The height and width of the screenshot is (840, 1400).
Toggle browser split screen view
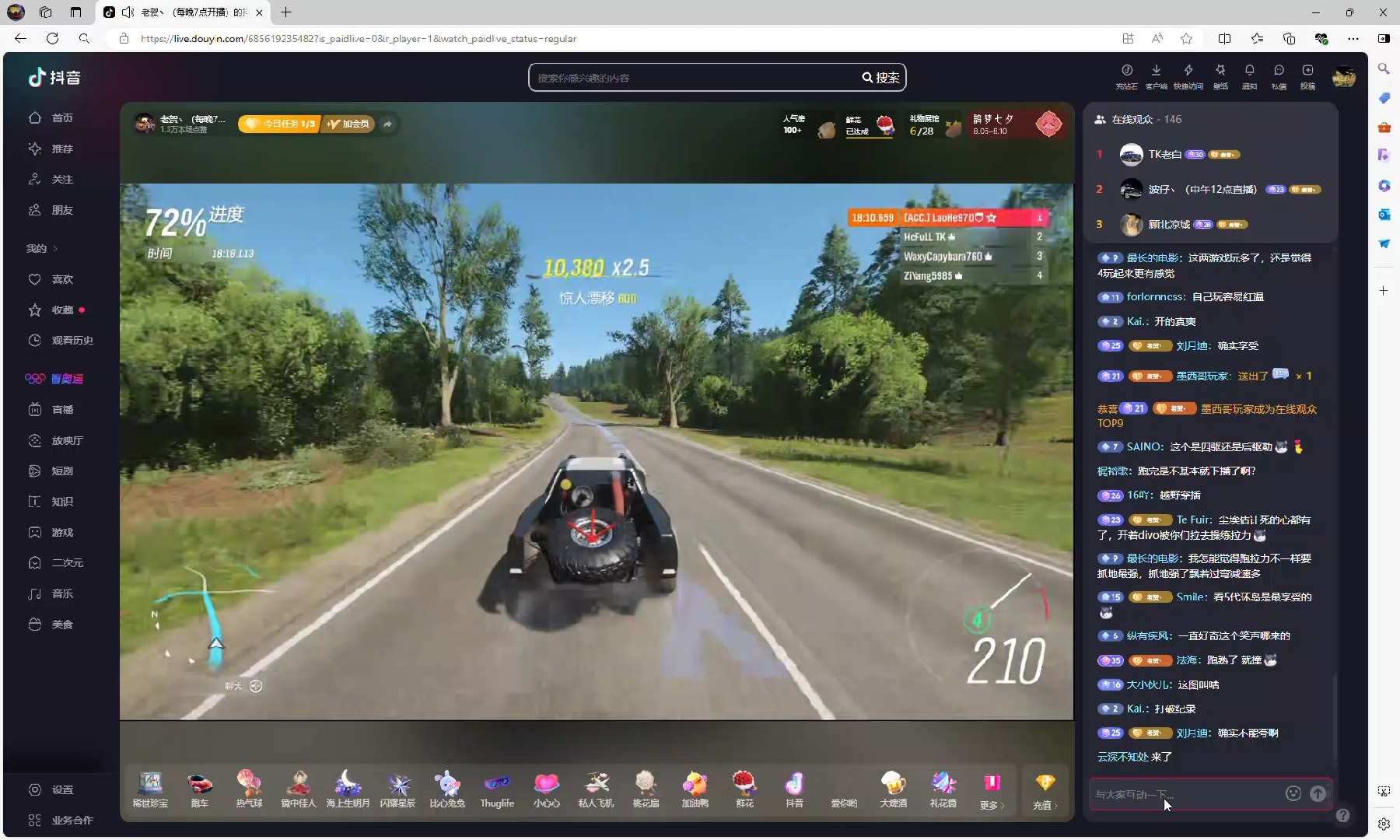click(1224, 38)
